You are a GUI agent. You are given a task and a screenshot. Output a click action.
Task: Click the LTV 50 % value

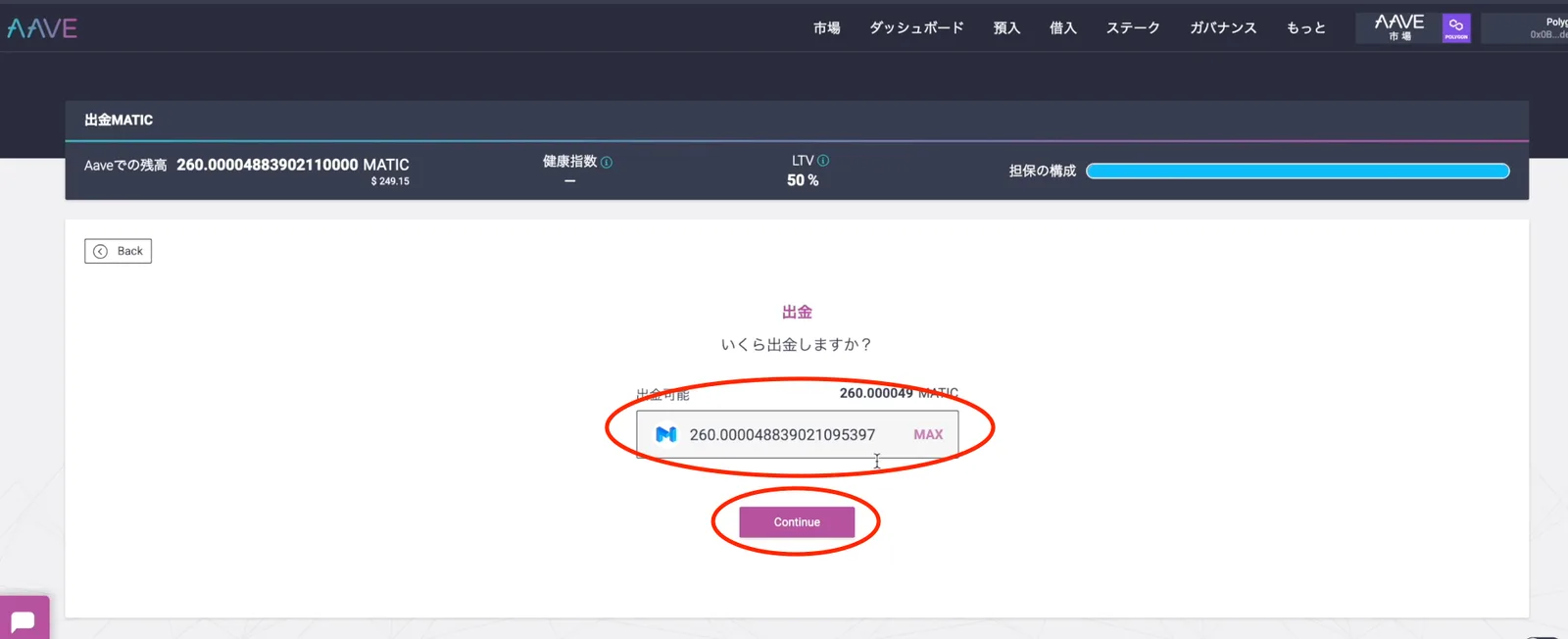[x=803, y=180]
